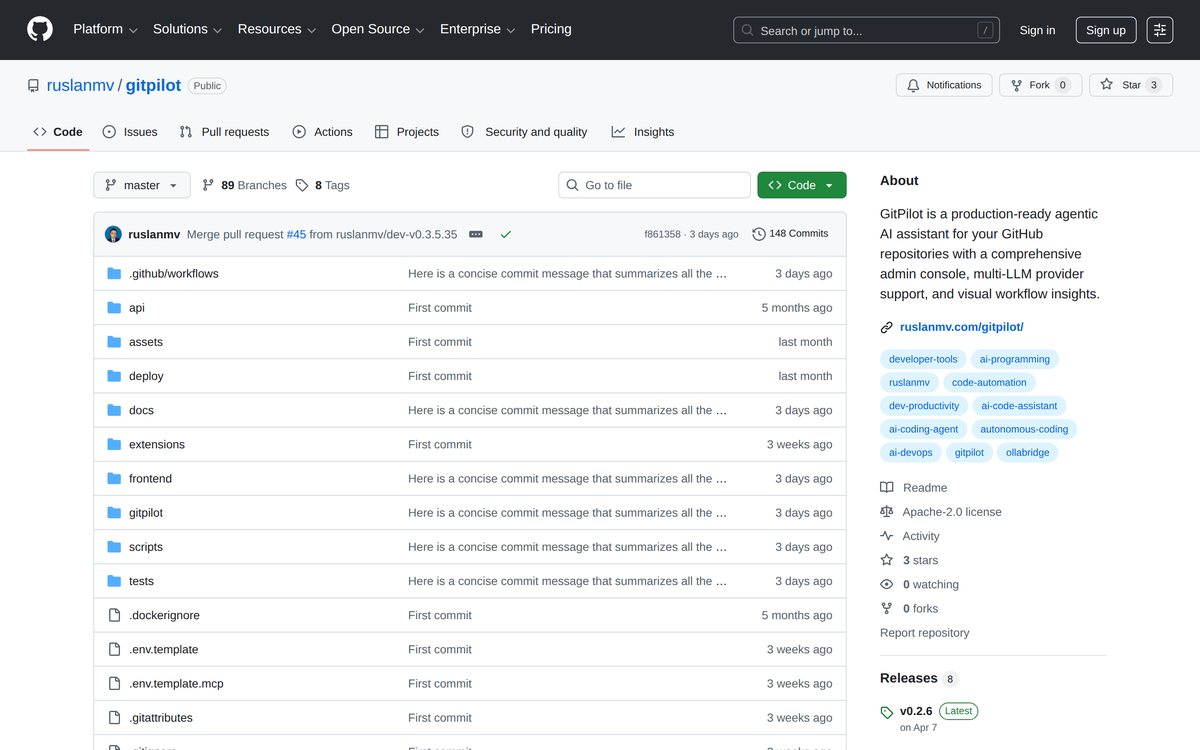
Task: Click the tag icon beside v0.2.6 release
Action: tap(887, 712)
